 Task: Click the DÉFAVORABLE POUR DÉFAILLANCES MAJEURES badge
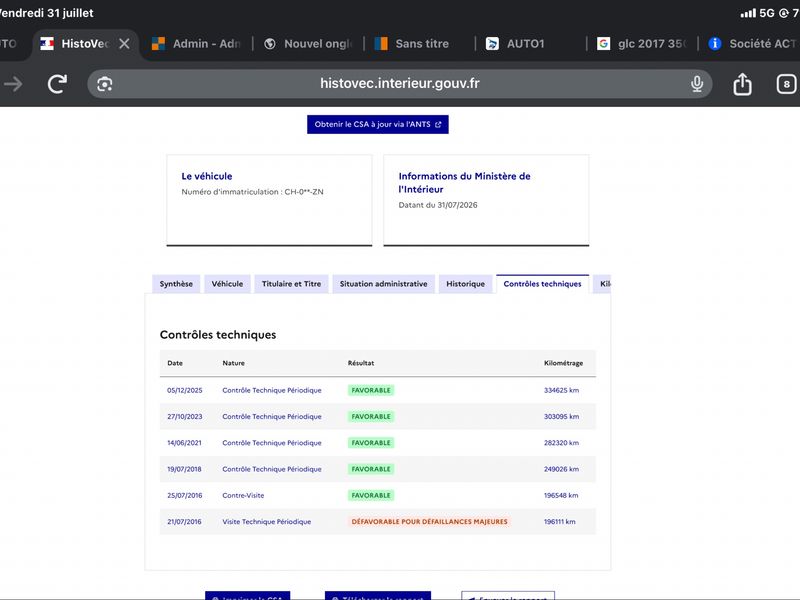pos(430,521)
